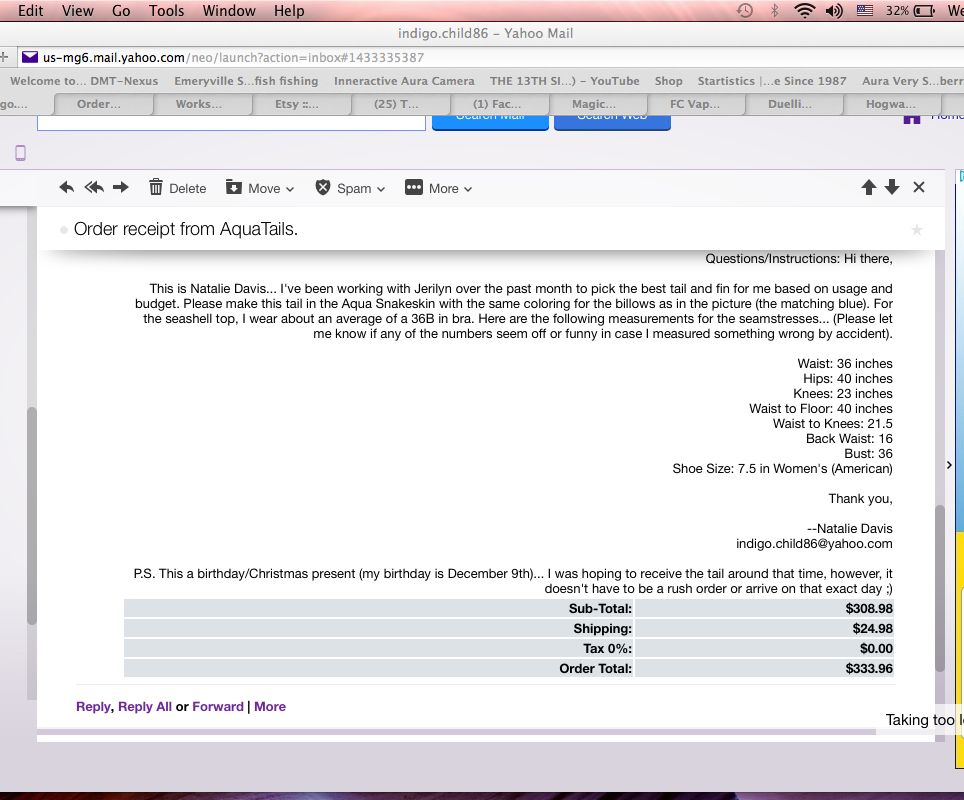Open the Help menu
The width and height of the screenshot is (964, 800).
coord(289,10)
